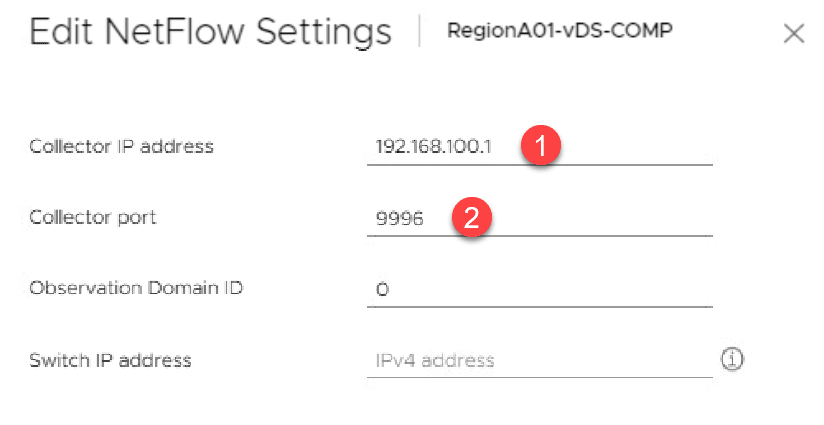Focus the Collector port input field
This screenshot has width=824, height=425.
pos(600,218)
